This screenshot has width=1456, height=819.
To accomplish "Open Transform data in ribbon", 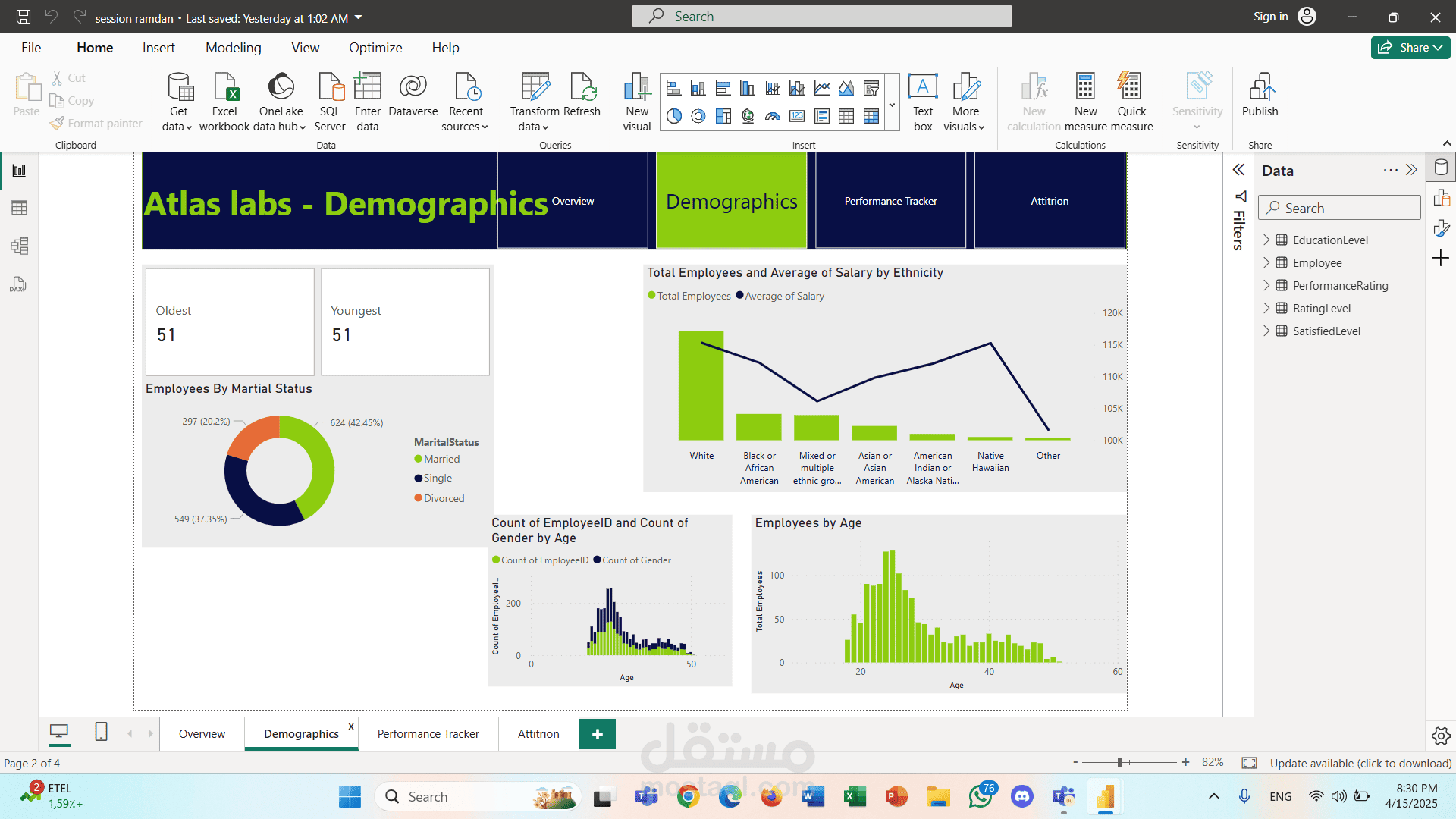I will click(x=534, y=102).
